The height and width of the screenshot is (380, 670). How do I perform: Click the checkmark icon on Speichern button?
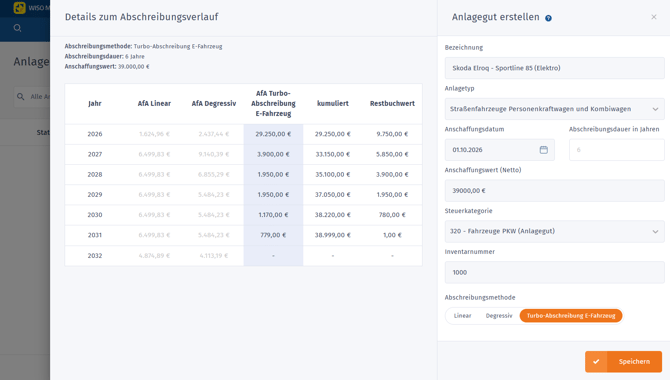tap(596, 362)
